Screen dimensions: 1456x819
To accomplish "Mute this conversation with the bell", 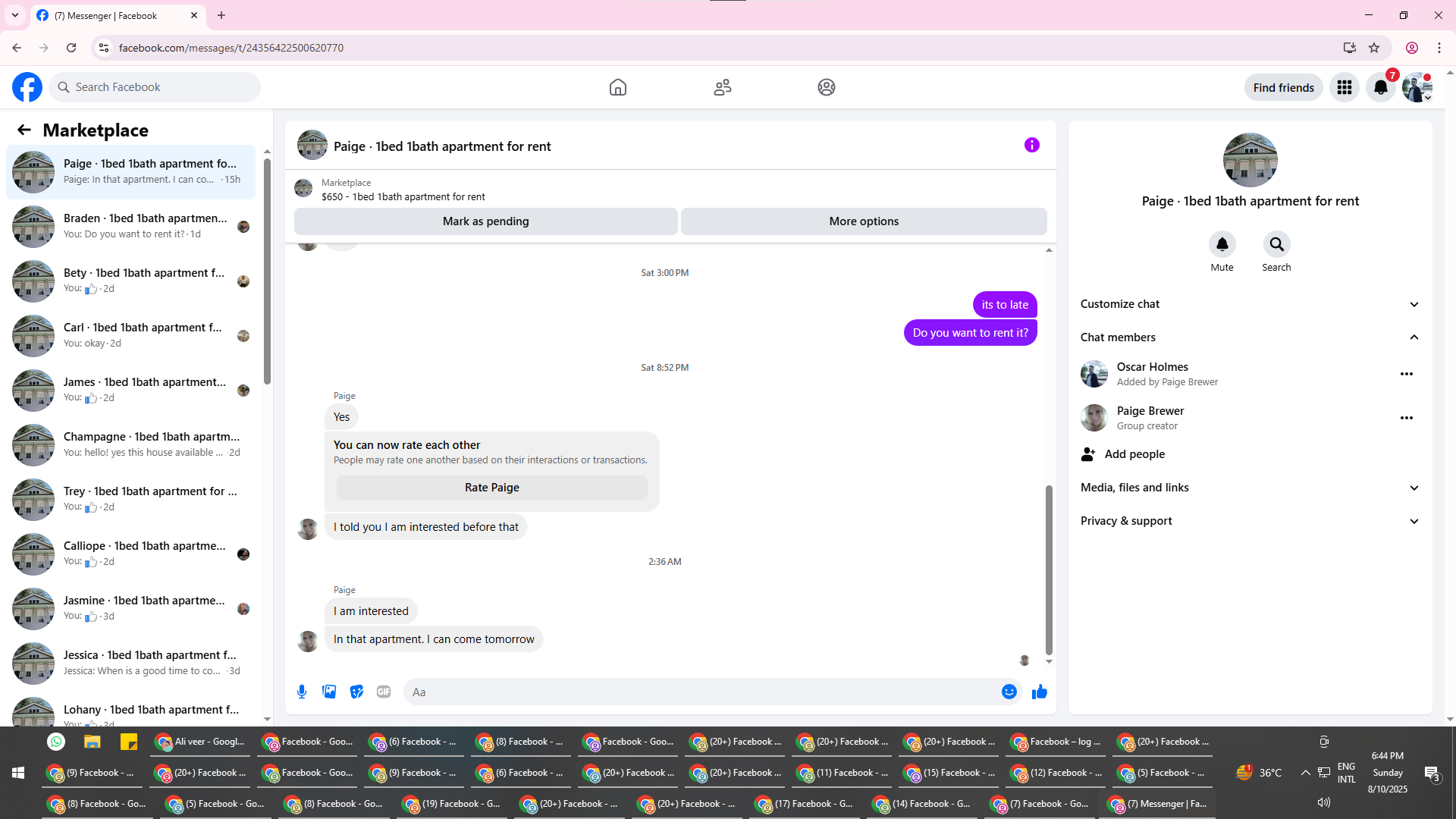I will coord(1222,244).
